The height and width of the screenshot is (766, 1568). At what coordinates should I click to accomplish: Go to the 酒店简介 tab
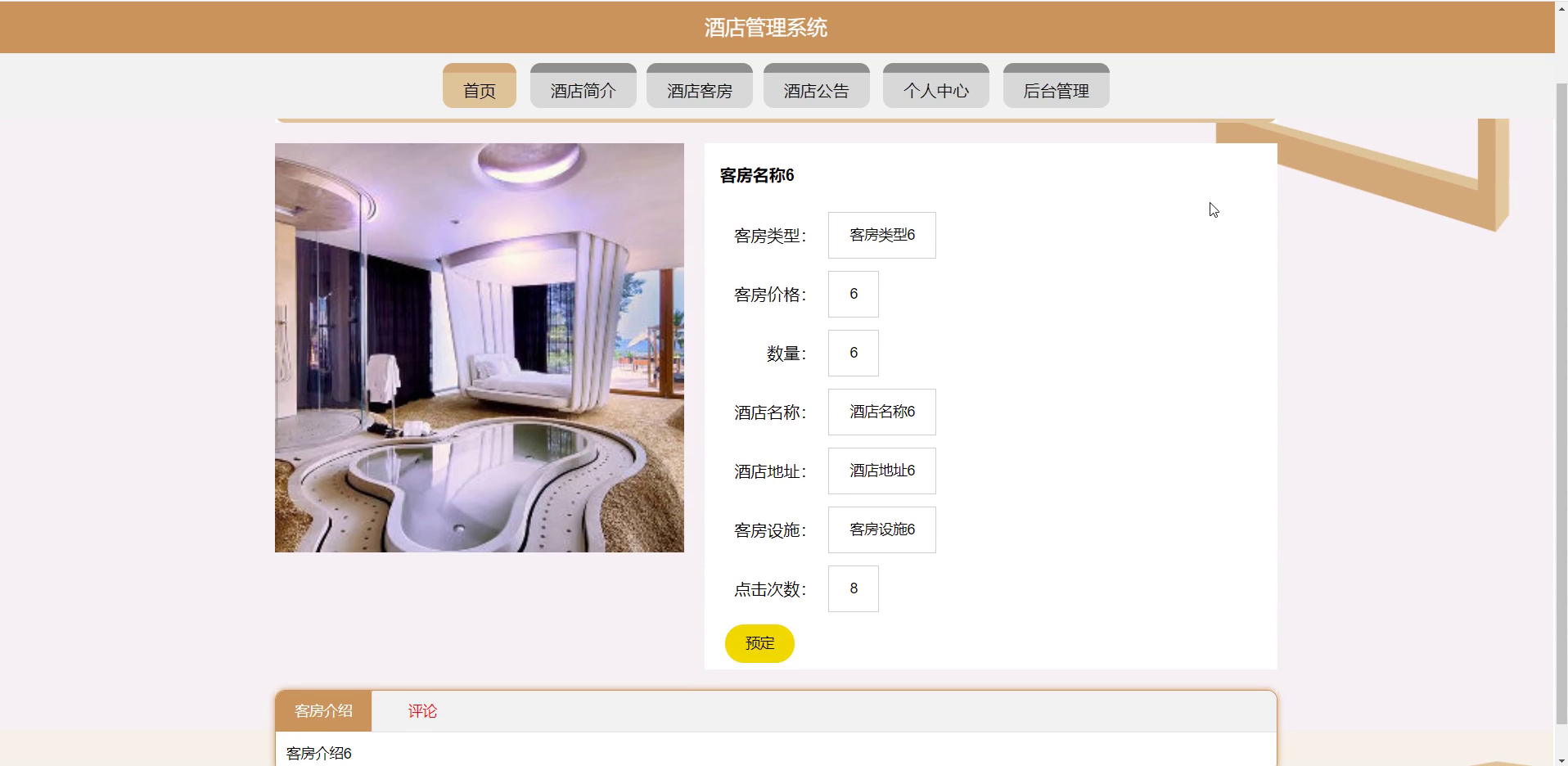pos(583,86)
